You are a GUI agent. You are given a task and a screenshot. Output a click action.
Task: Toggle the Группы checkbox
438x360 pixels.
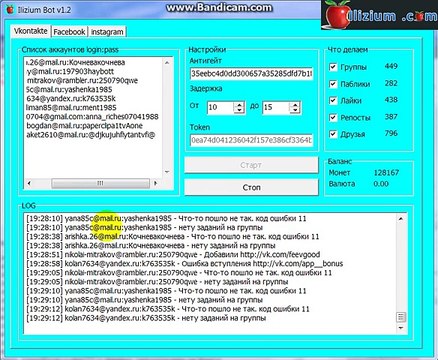tap(333, 67)
